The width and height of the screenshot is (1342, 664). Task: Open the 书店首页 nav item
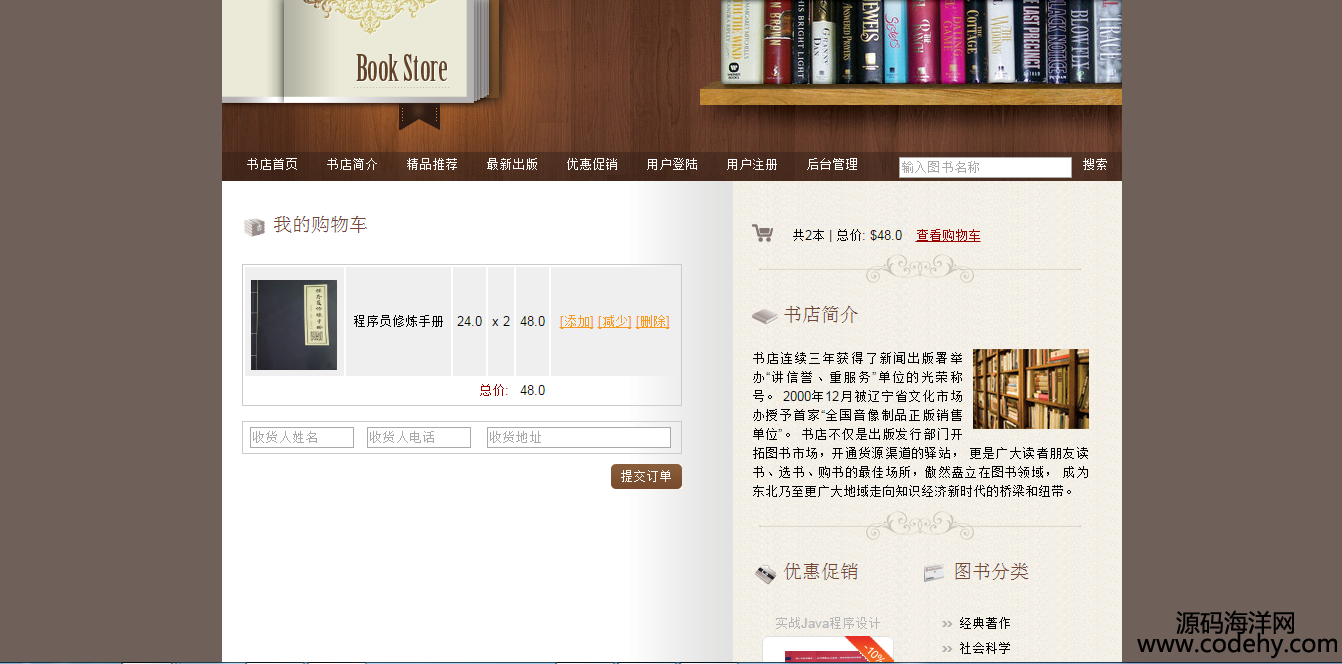tap(272, 165)
